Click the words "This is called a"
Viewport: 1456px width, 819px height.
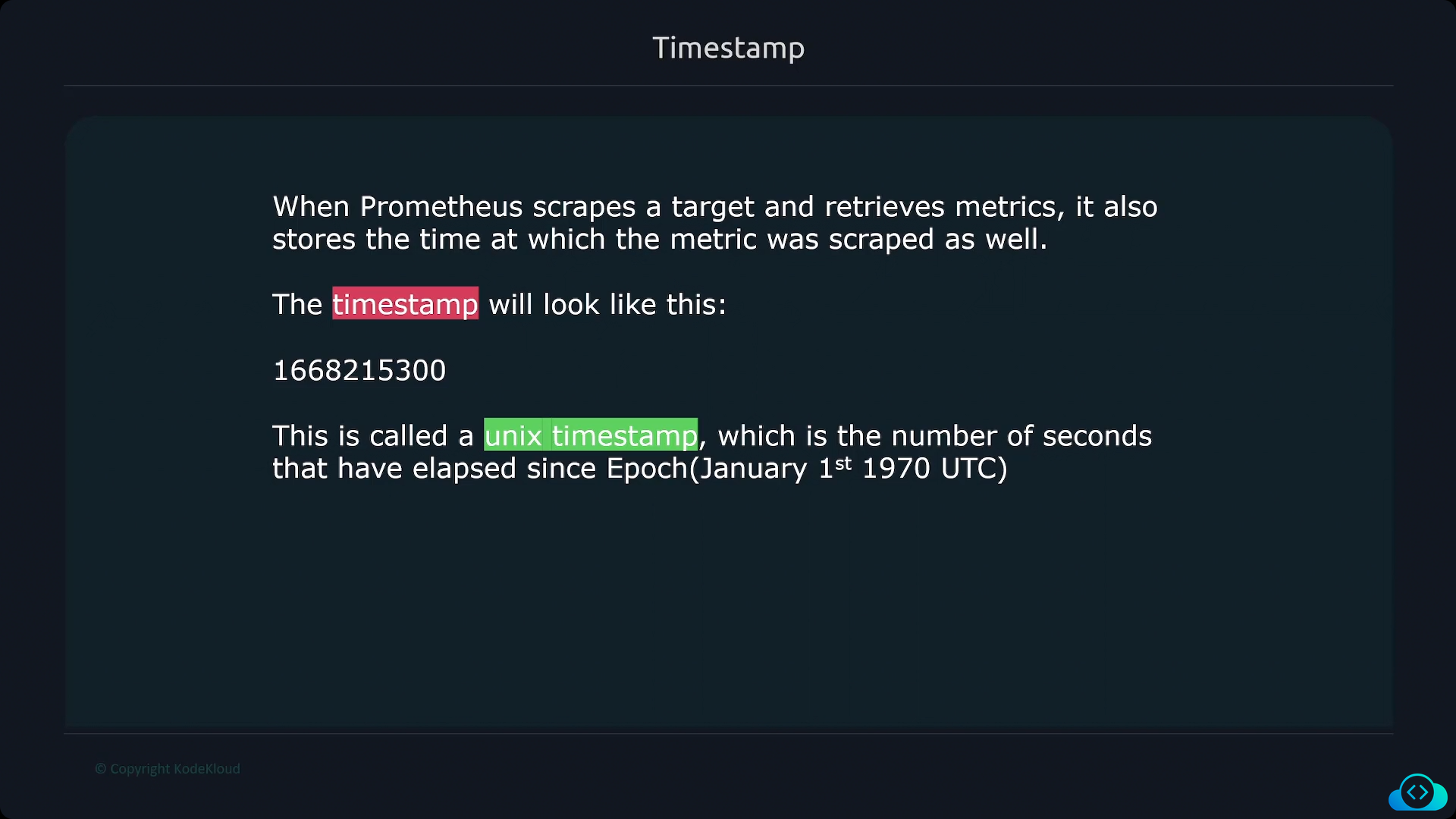pos(372,436)
